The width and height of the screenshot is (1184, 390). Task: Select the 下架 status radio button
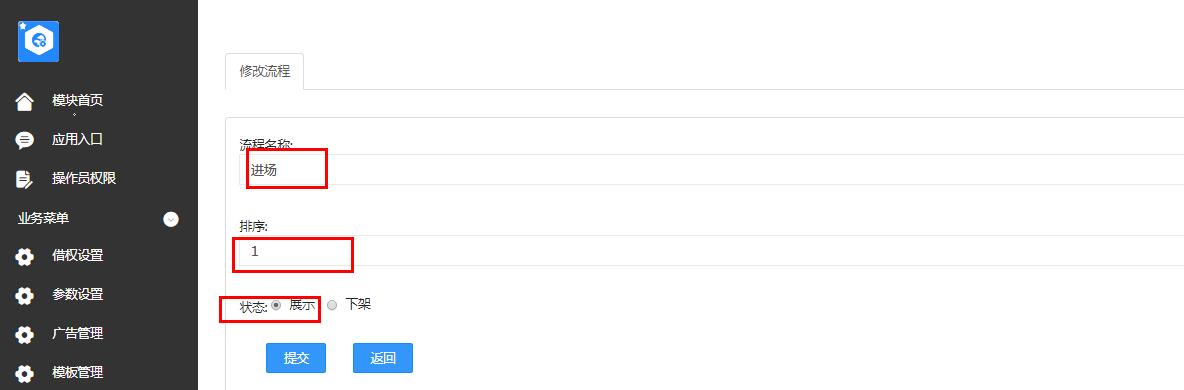[332, 305]
